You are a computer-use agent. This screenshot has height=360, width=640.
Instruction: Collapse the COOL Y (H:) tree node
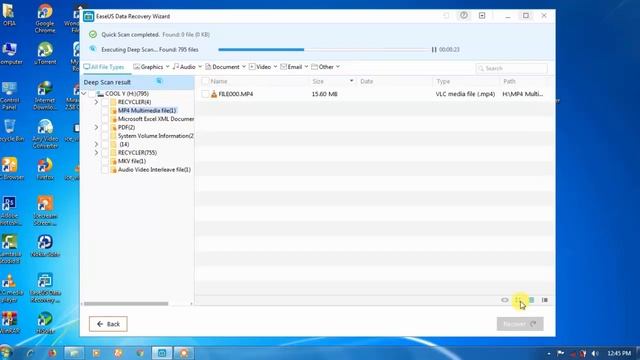(x=84, y=94)
